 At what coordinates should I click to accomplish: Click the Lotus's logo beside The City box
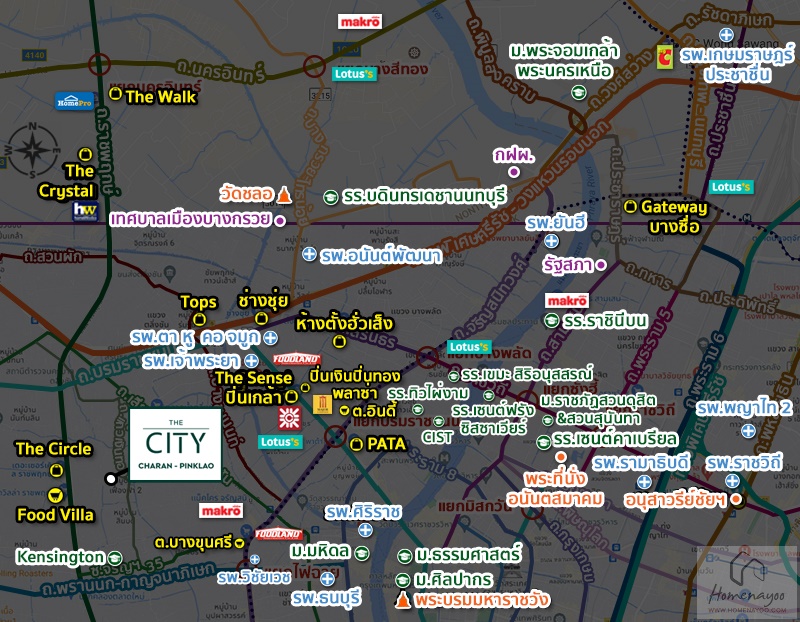click(x=280, y=441)
